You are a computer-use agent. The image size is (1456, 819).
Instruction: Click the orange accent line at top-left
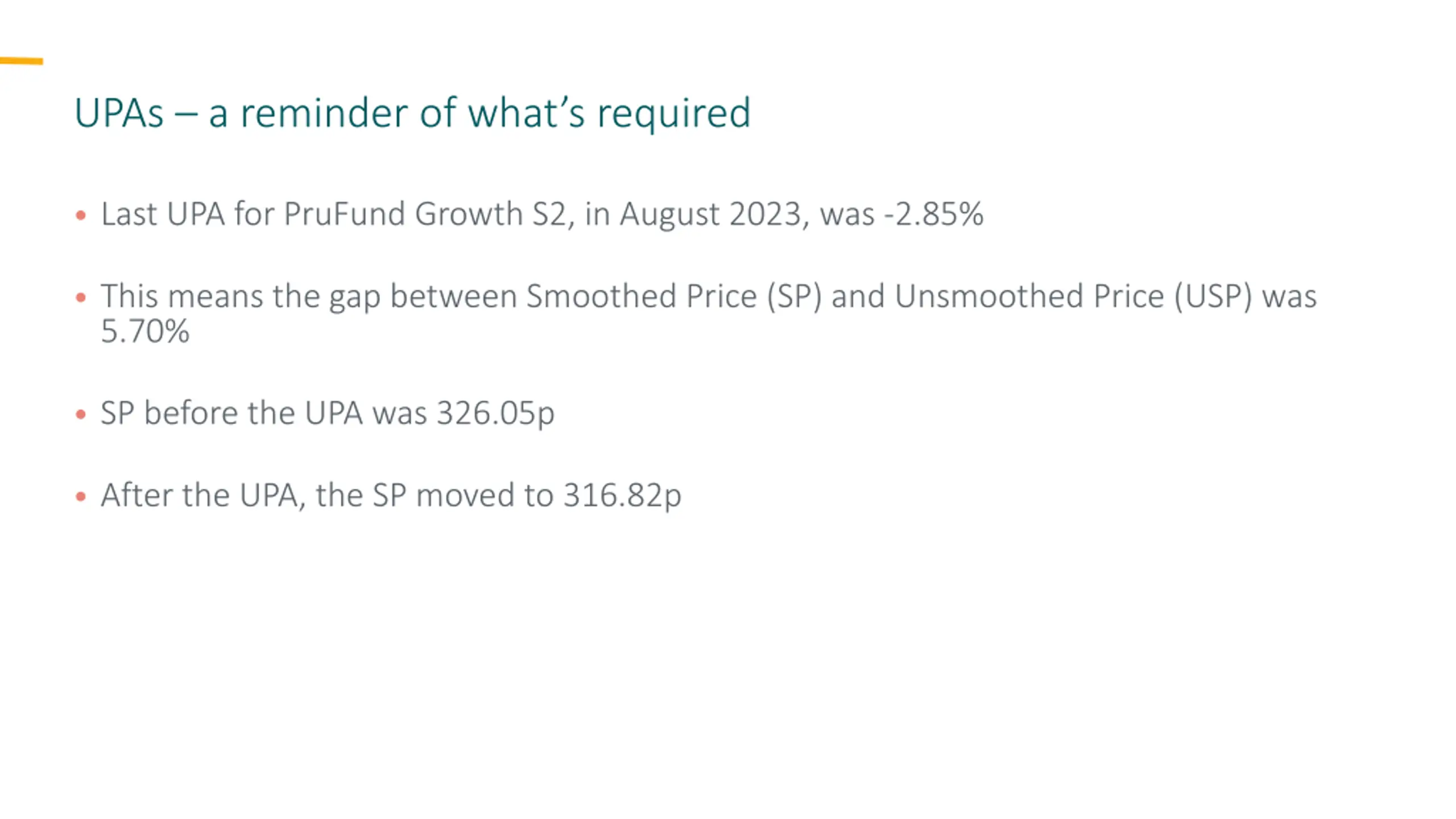click(x=22, y=61)
